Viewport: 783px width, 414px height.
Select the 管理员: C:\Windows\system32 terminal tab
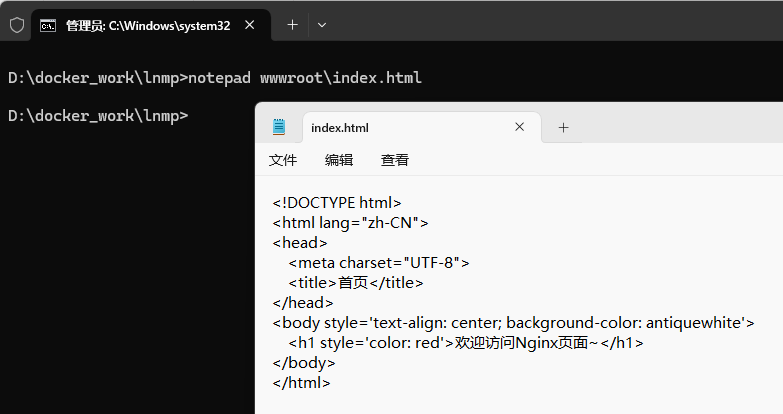click(x=151, y=25)
